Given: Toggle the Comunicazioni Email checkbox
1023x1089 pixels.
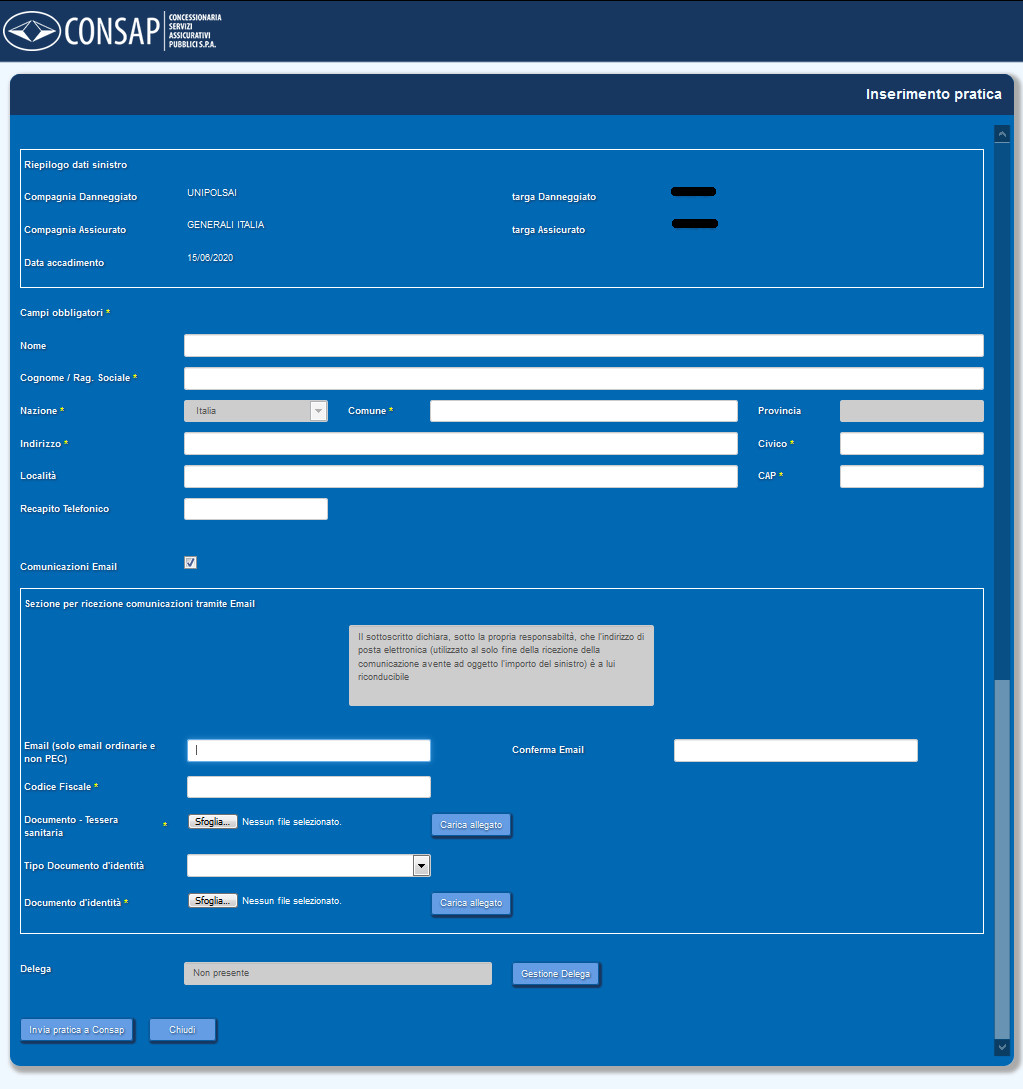Looking at the screenshot, I should [190, 563].
